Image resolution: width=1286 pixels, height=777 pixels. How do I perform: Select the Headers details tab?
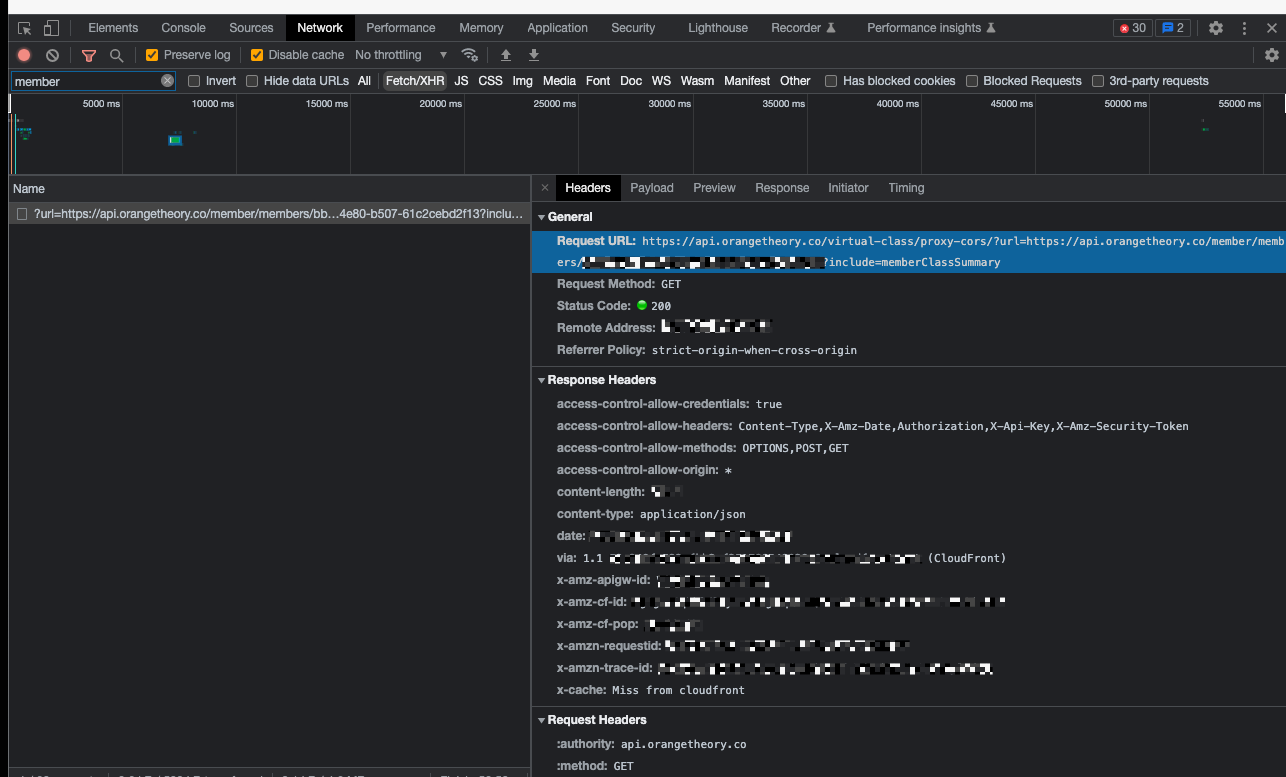588,188
